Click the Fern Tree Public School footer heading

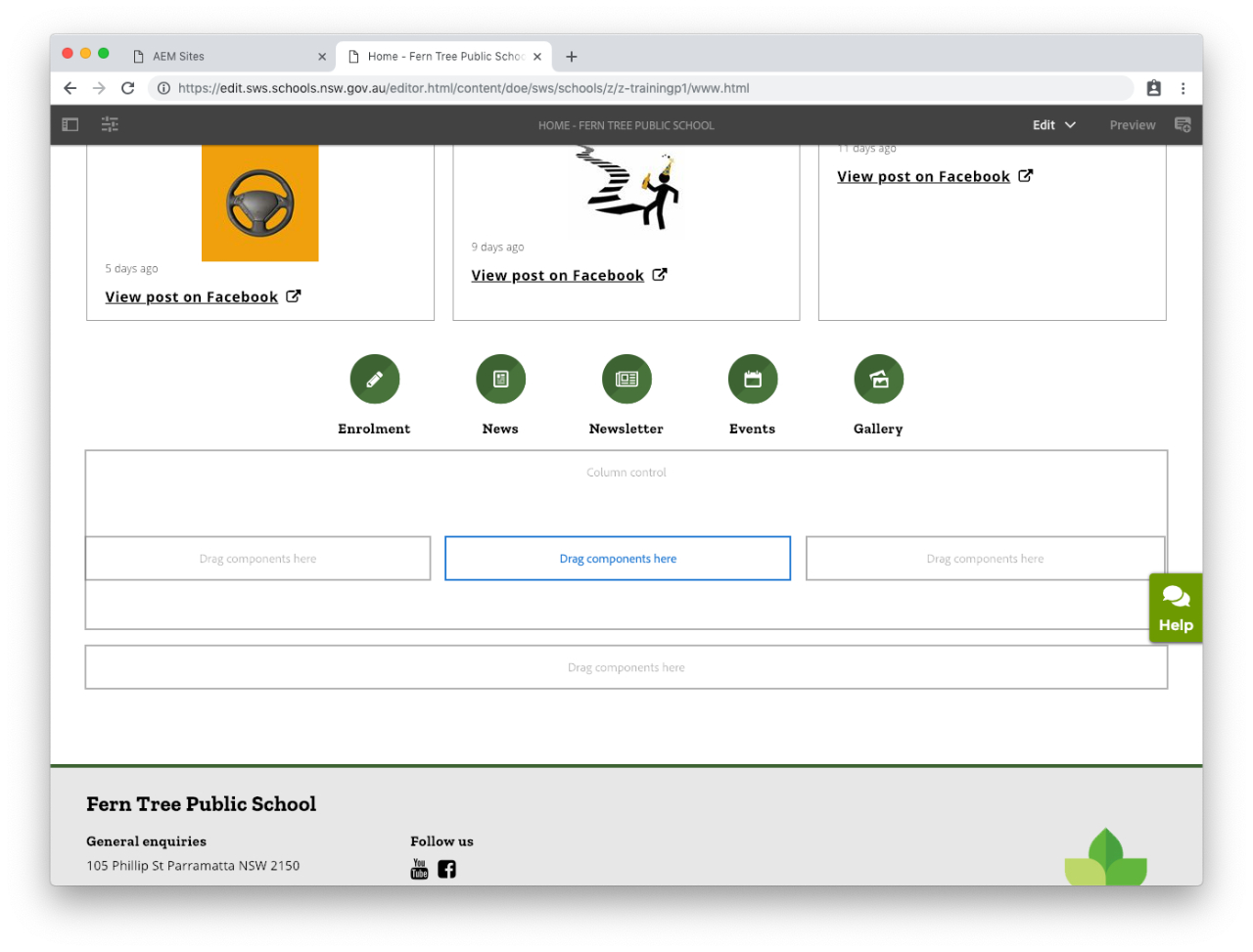point(201,804)
